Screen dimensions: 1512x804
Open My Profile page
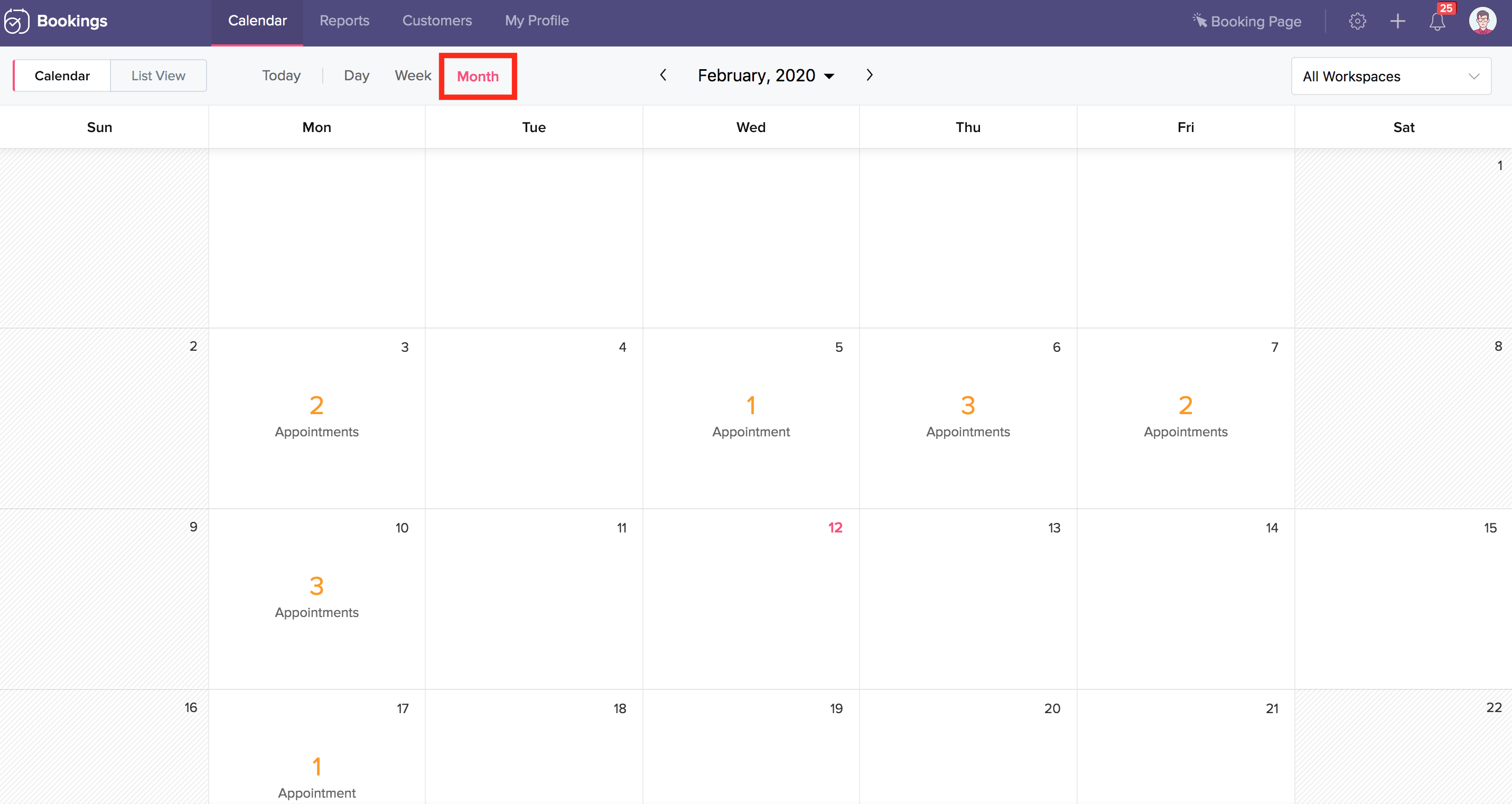[536, 21]
